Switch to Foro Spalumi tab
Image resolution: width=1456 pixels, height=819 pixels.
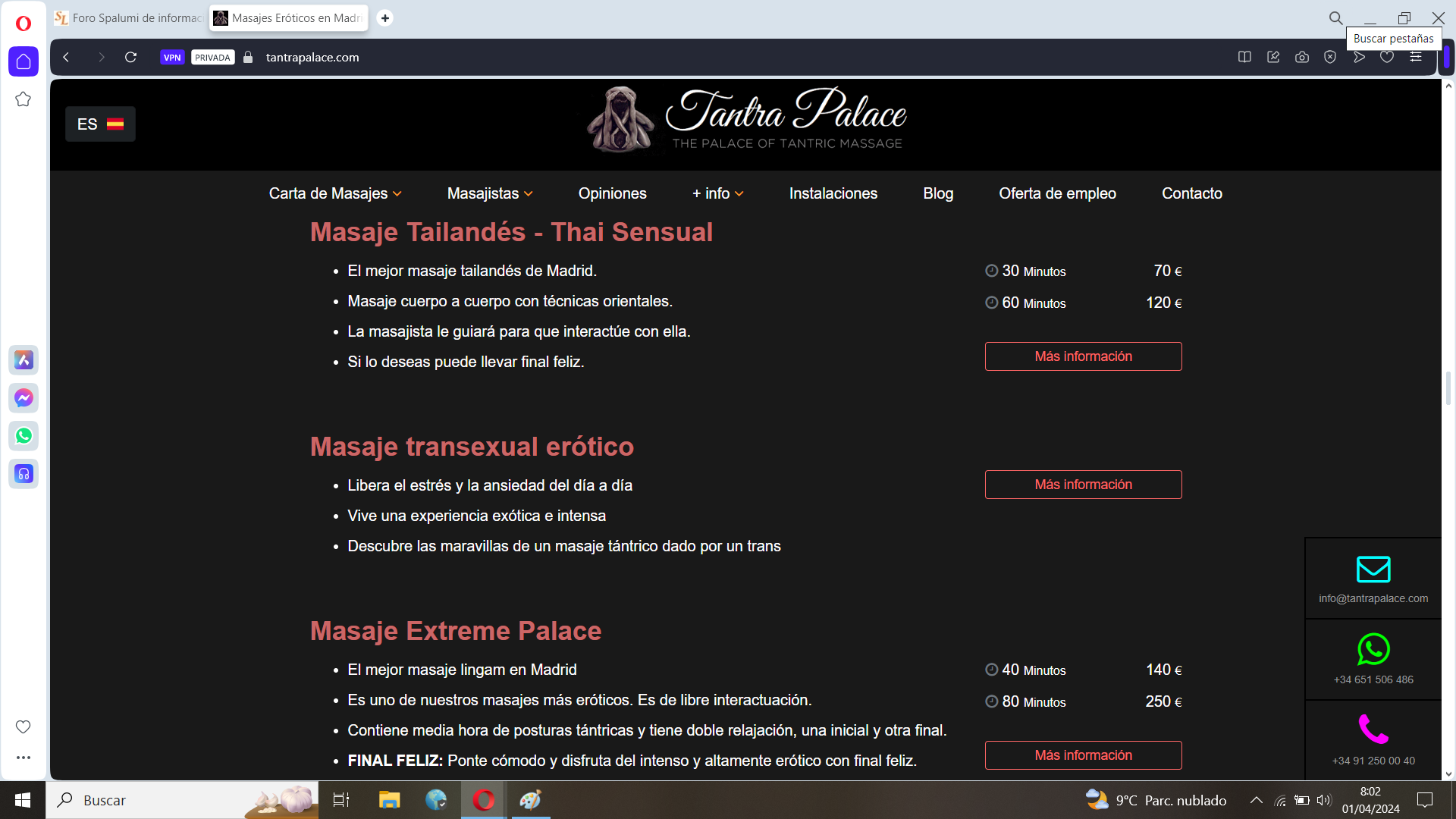pos(130,17)
